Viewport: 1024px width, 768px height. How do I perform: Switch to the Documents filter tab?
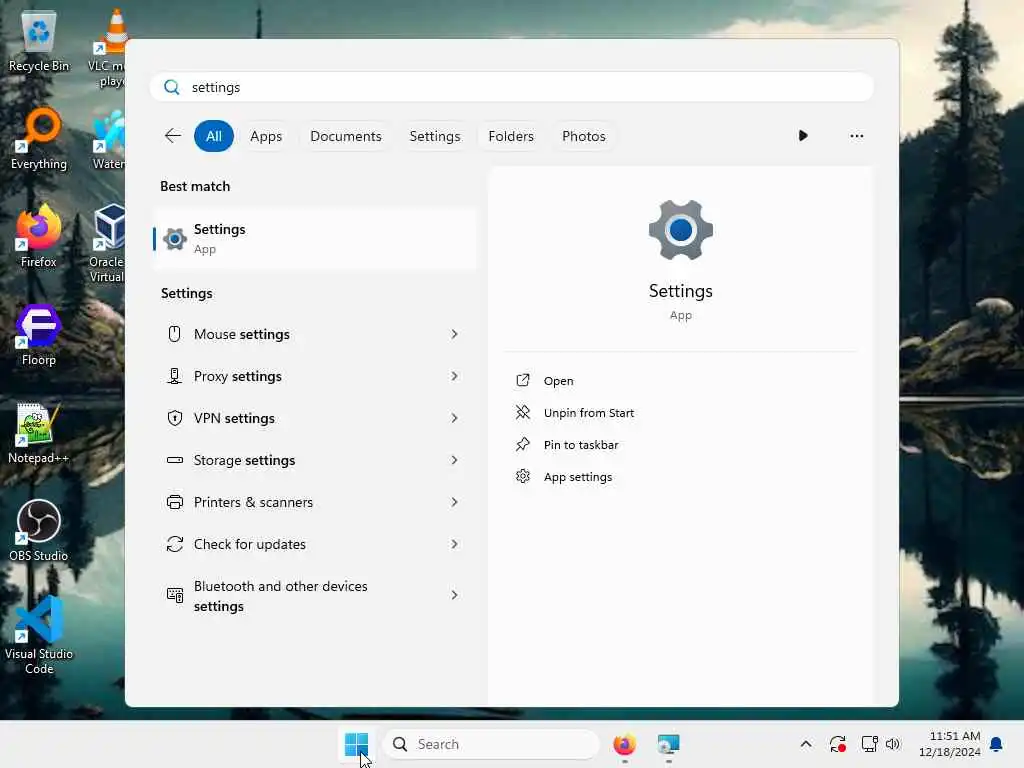coord(345,136)
